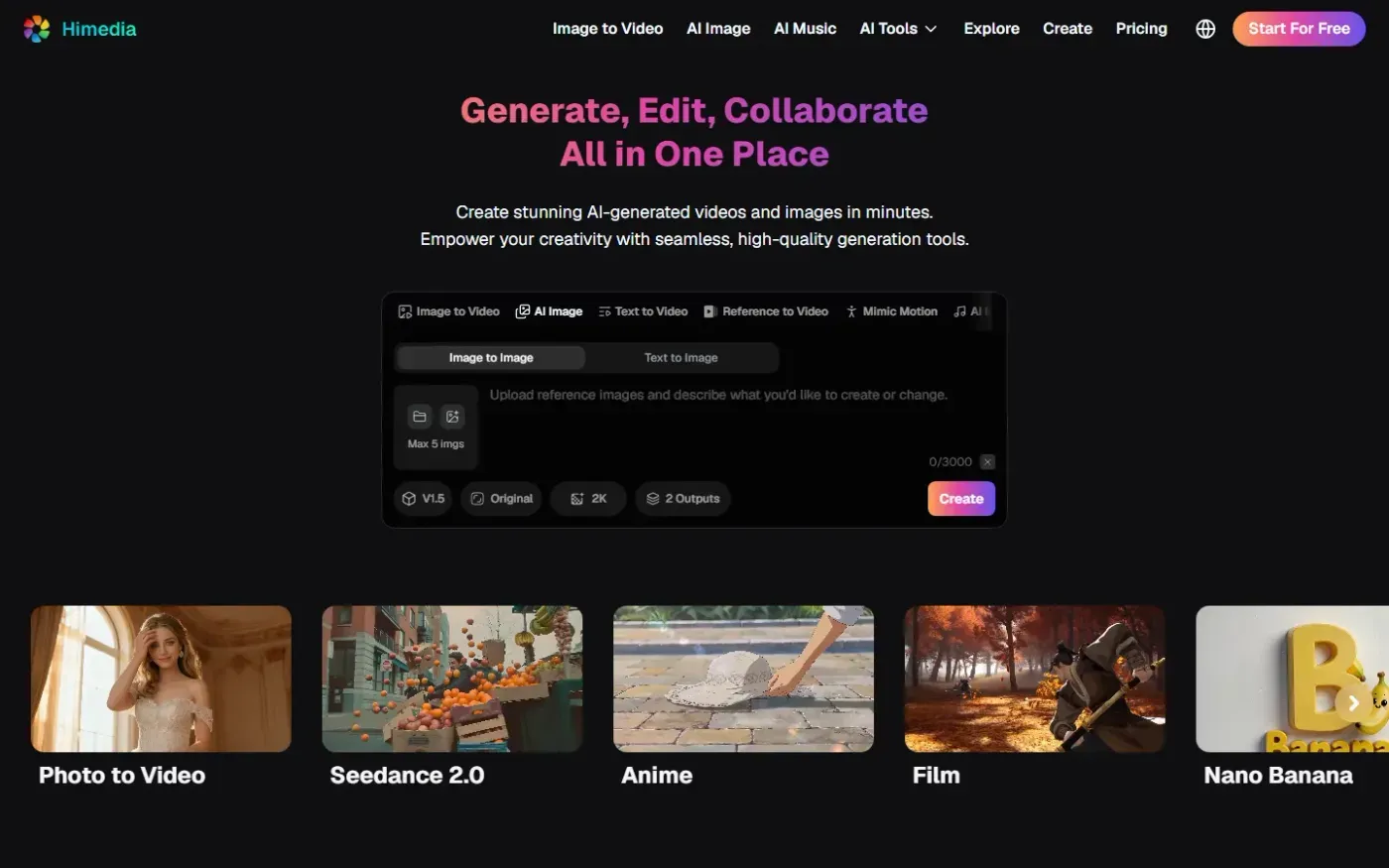Switch to Image to Video tab

pyautogui.click(x=448, y=311)
